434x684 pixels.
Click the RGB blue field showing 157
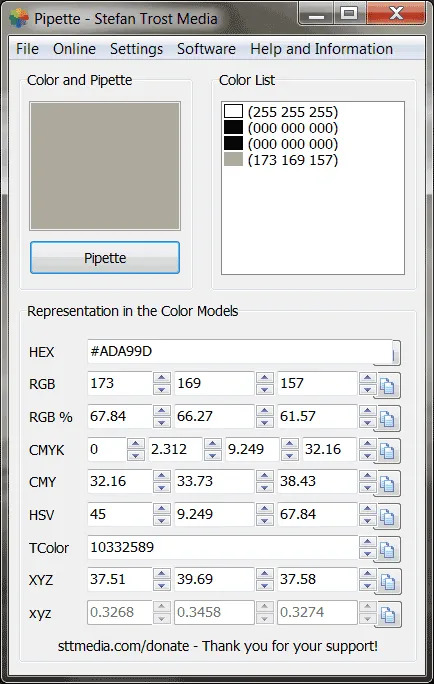pyautogui.click(x=317, y=383)
